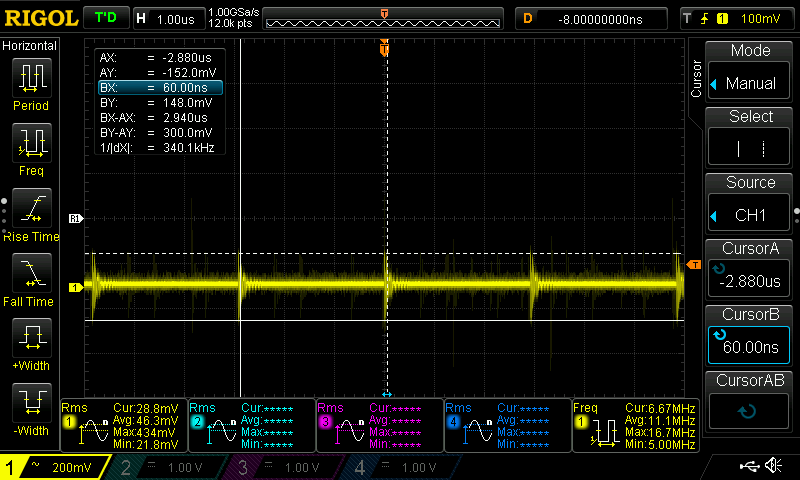
Task: Select the Freq measurement icon
Action: pyautogui.click(x=32, y=142)
